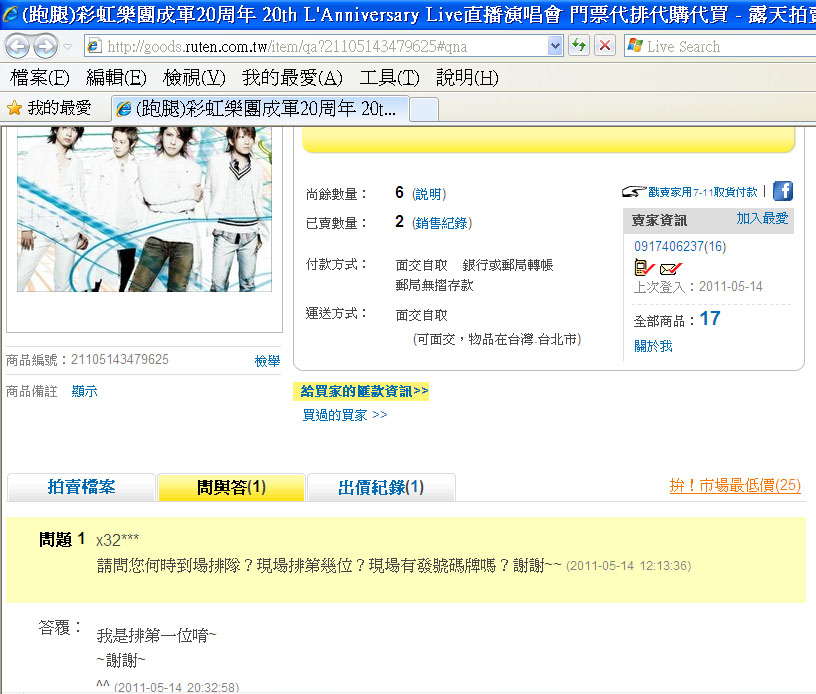Open the 銷售紀錄 sales record link
The height and width of the screenshot is (694, 816).
click(442, 223)
